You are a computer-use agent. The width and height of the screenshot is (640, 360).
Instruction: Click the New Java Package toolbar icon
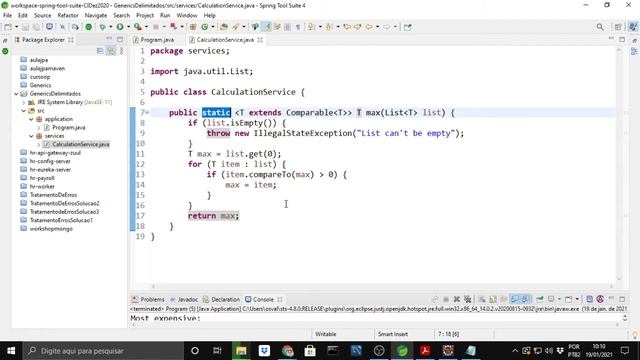[x=193, y=27]
